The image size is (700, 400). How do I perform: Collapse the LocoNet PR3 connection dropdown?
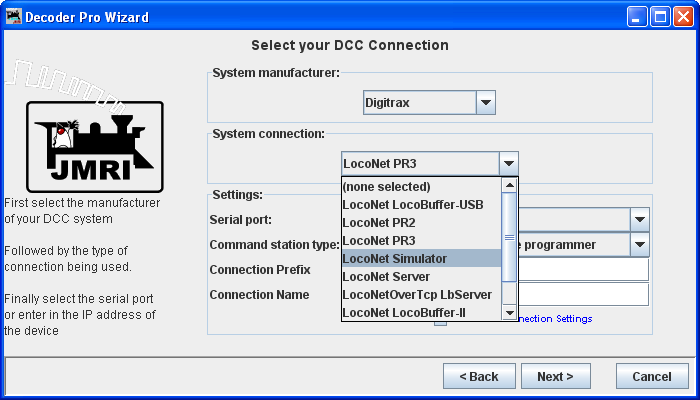[508, 163]
